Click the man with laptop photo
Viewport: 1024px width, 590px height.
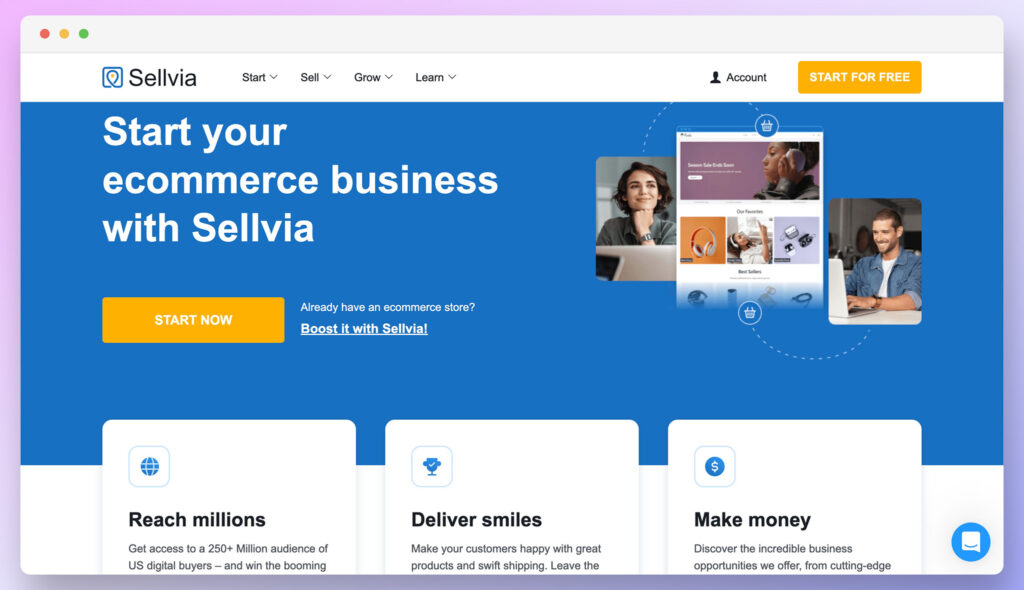point(875,261)
